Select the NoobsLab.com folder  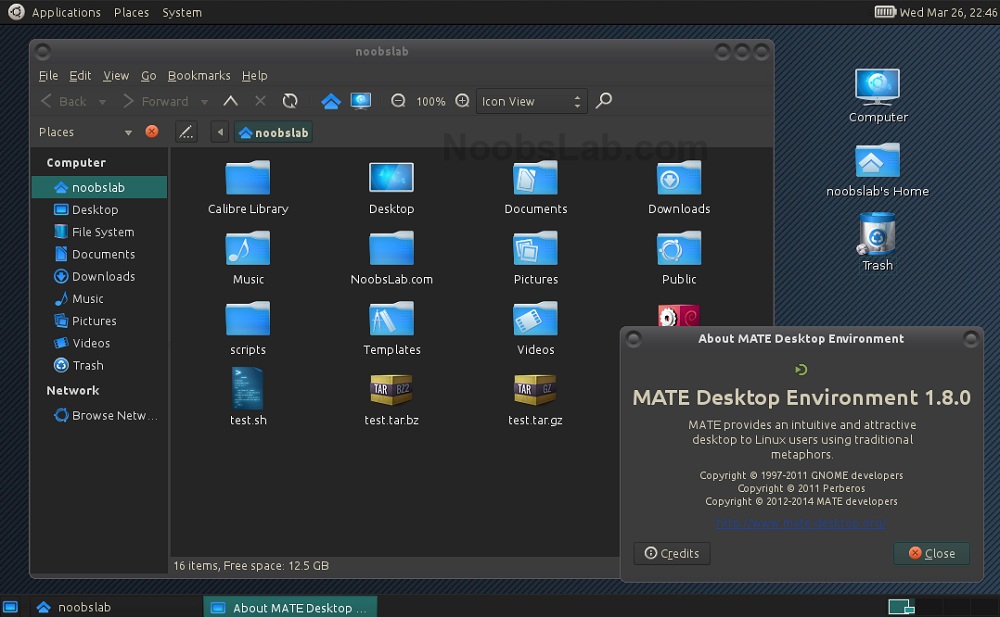[x=392, y=258]
